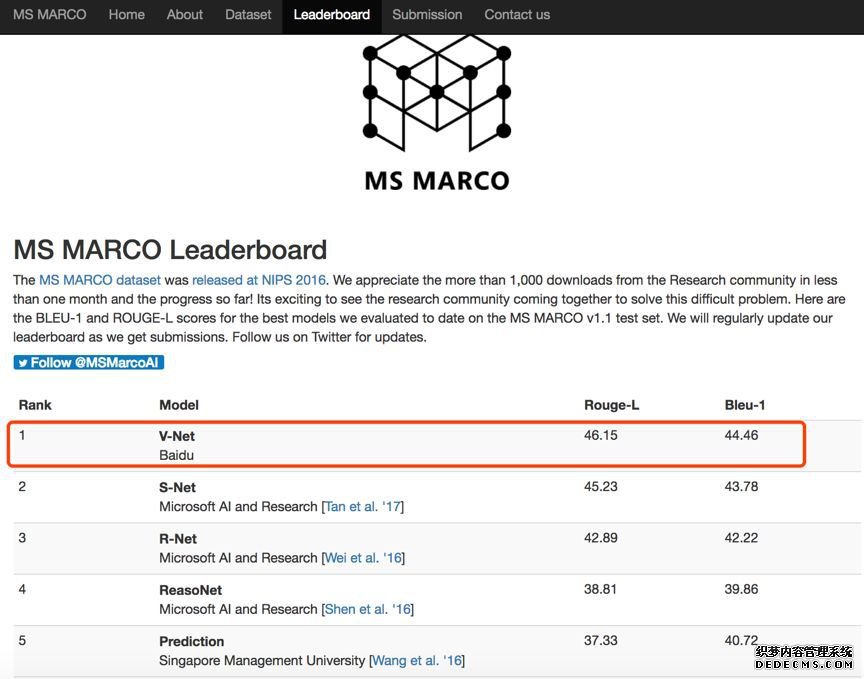Go to the About page
Image resolution: width=864 pixels, height=679 pixels.
[185, 14]
